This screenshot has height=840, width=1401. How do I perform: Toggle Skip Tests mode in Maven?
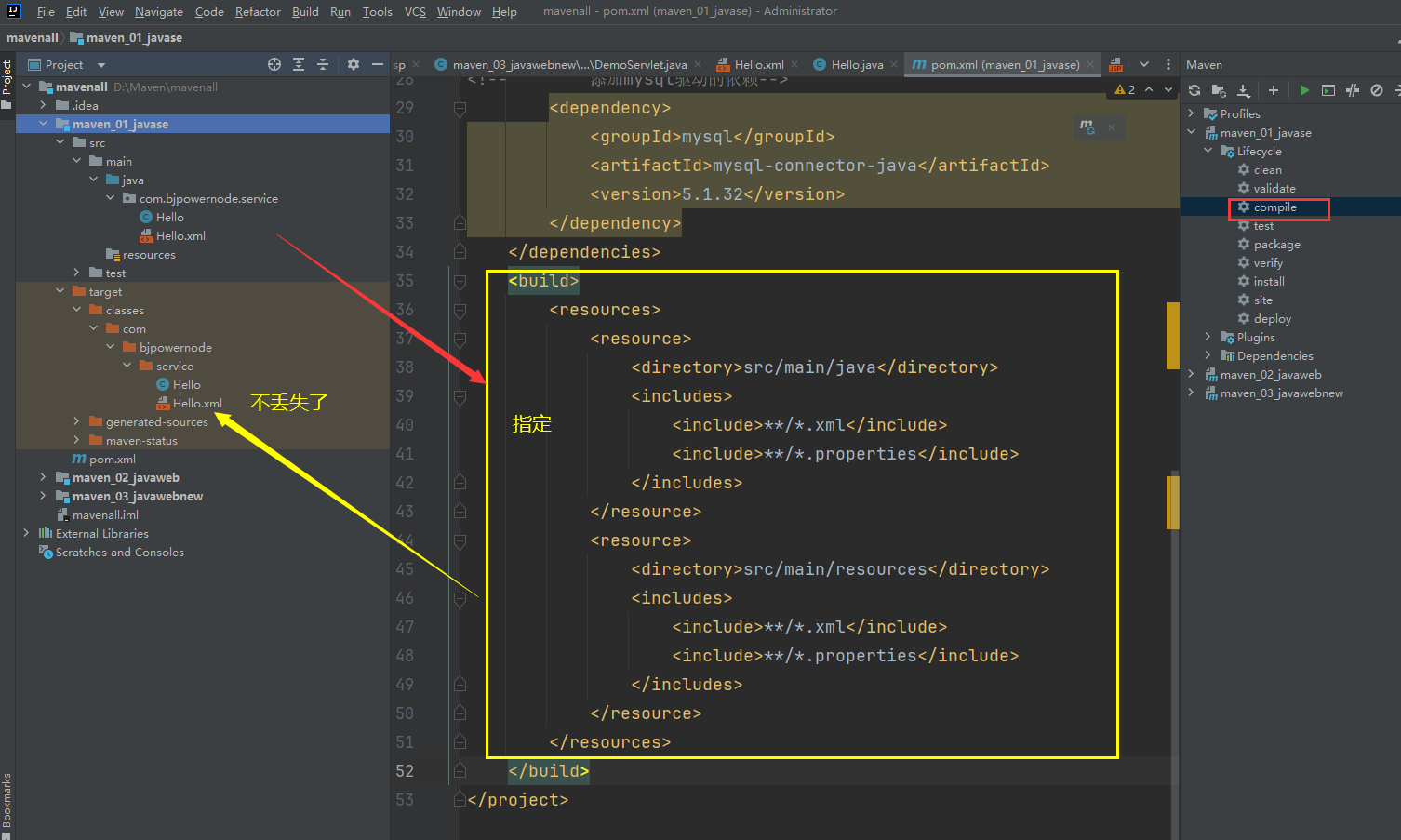[x=1377, y=90]
